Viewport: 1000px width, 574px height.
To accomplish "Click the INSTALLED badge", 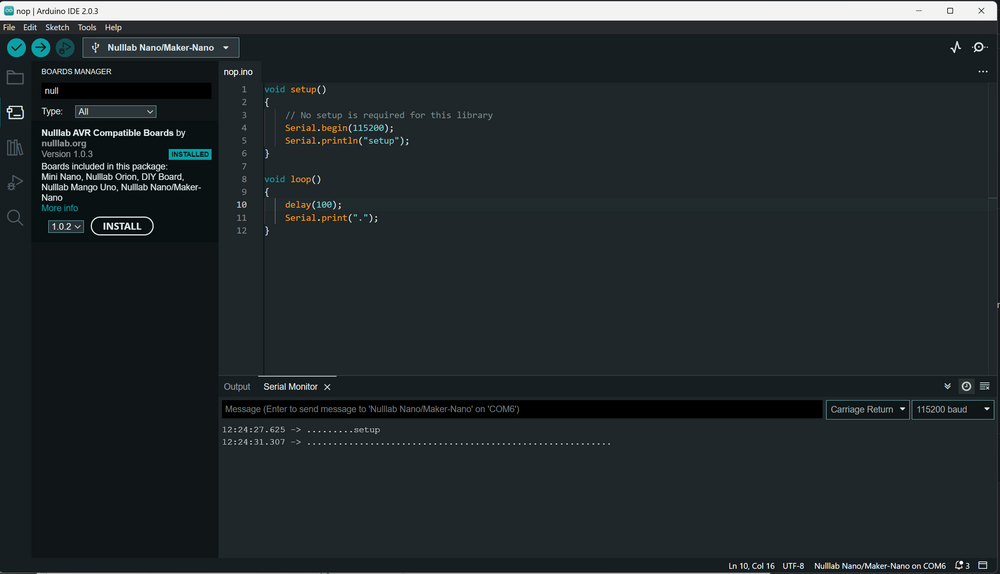I will pos(190,154).
